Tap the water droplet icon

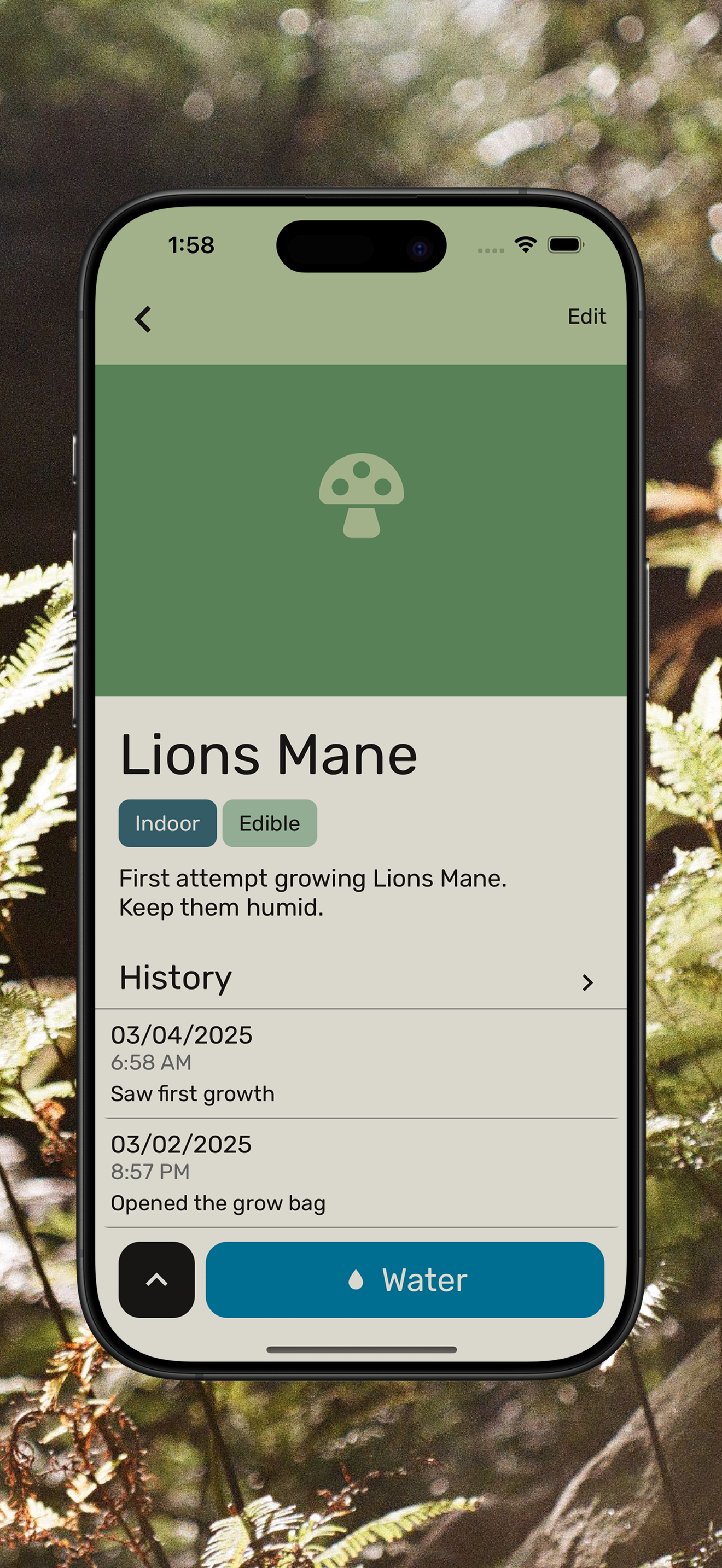click(356, 1279)
